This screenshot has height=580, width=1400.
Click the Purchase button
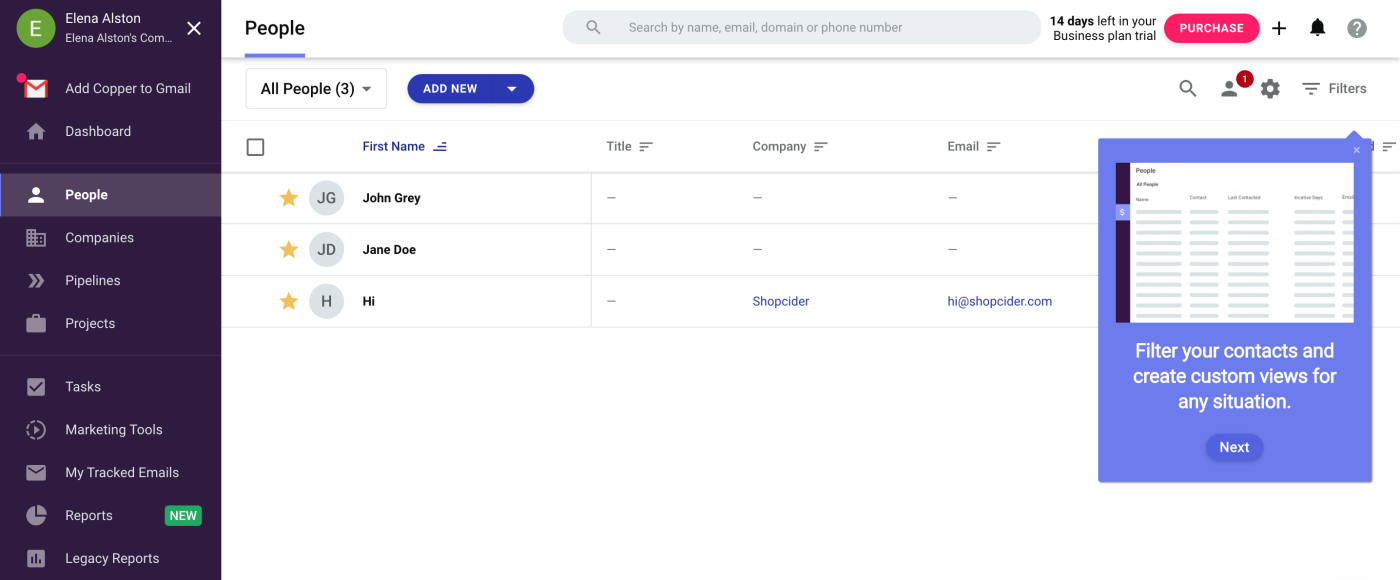click(x=1211, y=28)
